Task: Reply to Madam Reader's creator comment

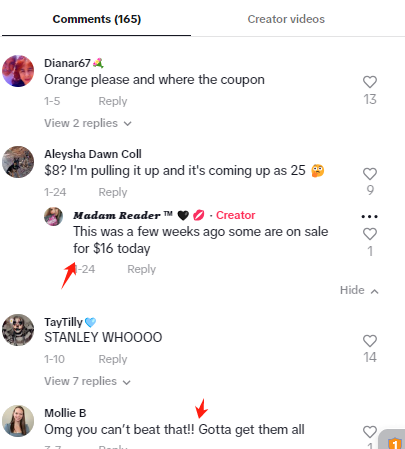Action: click(141, 269)
